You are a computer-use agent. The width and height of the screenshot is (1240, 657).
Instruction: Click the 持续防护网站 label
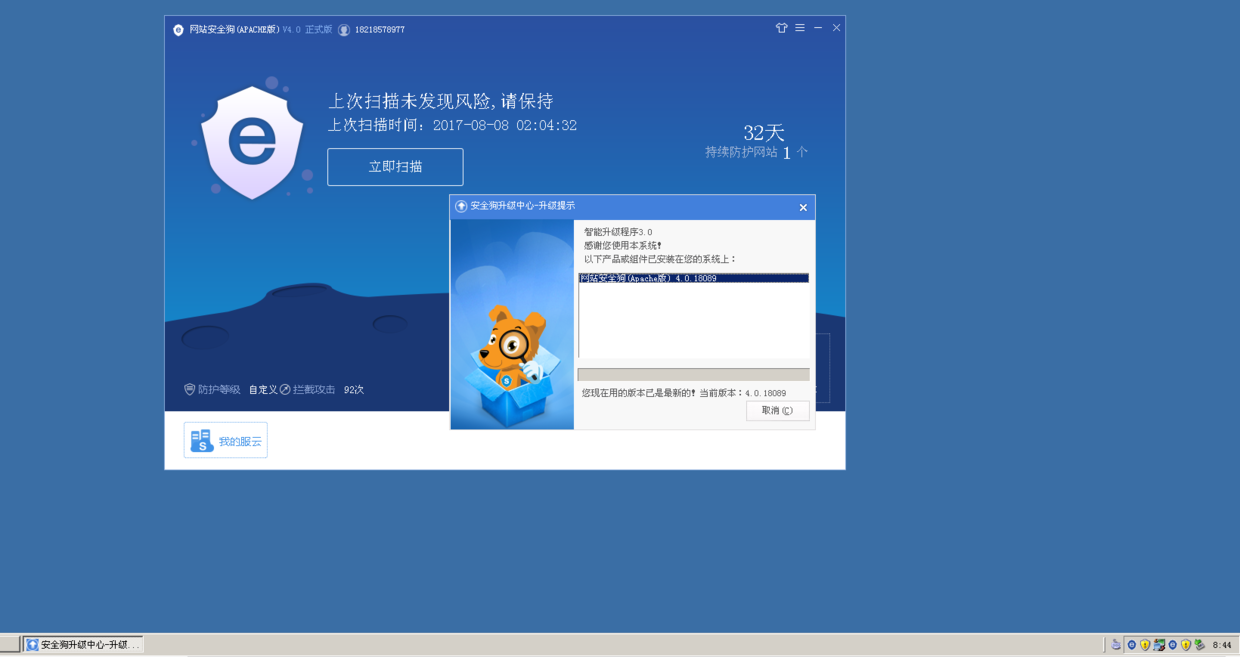741,152
